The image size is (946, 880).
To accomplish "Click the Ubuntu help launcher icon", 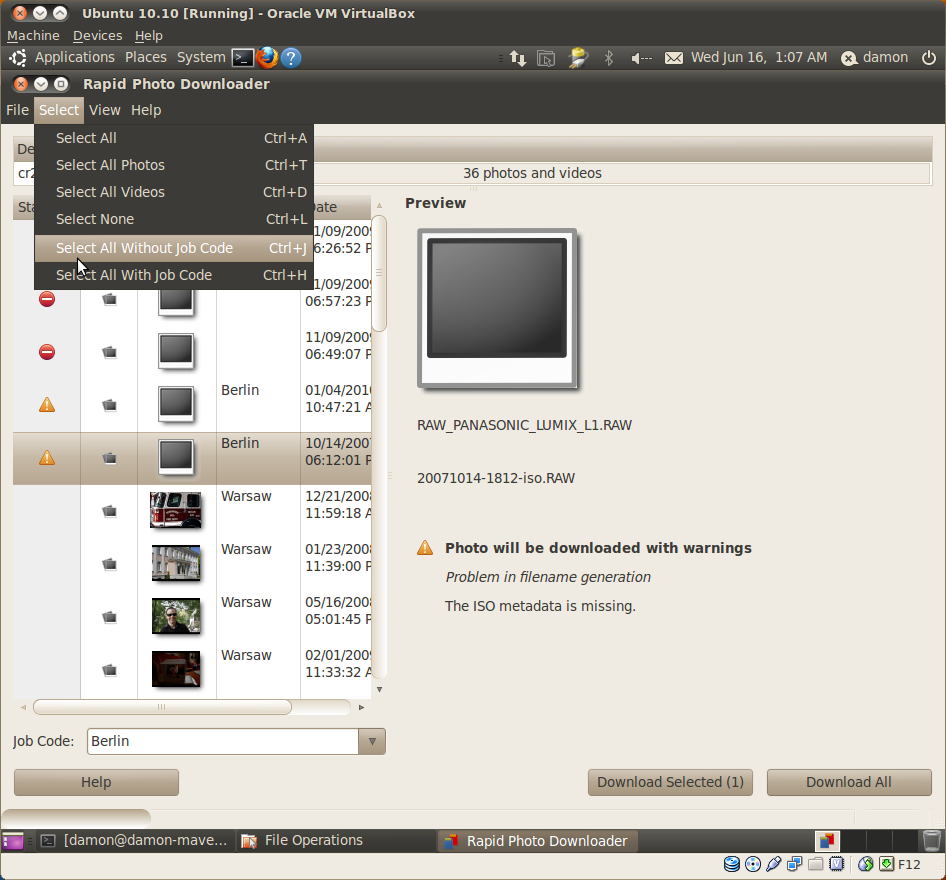I will coord(291,58).
